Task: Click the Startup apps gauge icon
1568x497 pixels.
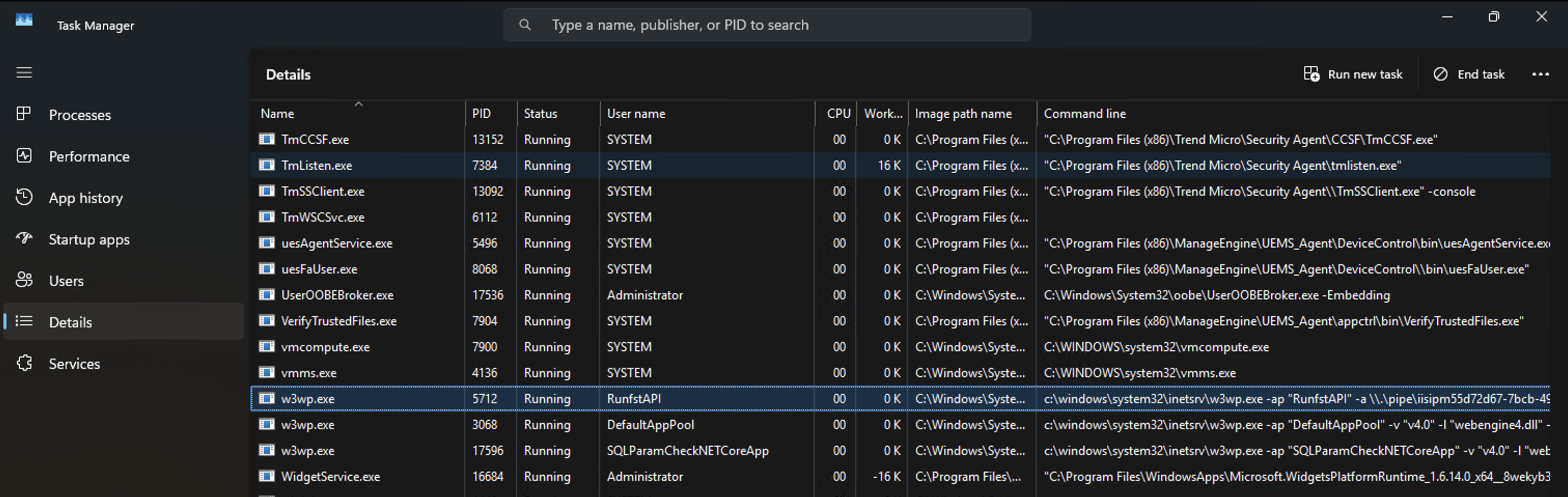Action: point(24,239)
